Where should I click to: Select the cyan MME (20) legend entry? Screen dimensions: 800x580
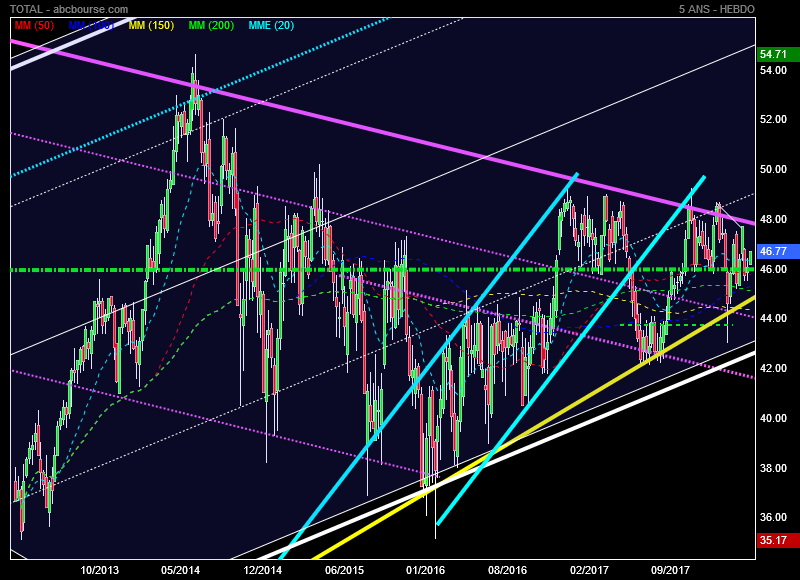click(271, 25)
